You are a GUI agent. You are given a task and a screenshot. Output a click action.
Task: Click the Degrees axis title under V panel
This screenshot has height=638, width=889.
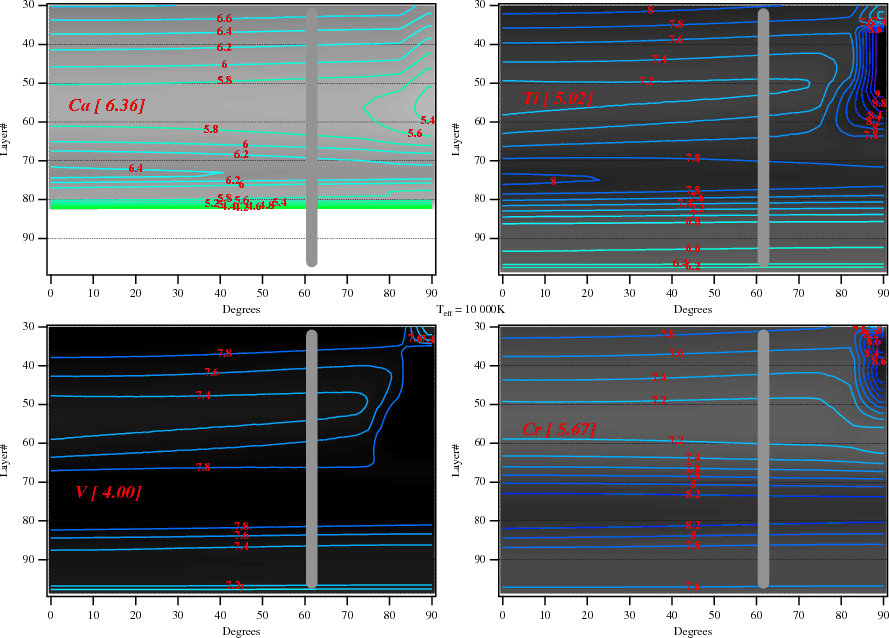pyautogui.click(x=241, y=631)
